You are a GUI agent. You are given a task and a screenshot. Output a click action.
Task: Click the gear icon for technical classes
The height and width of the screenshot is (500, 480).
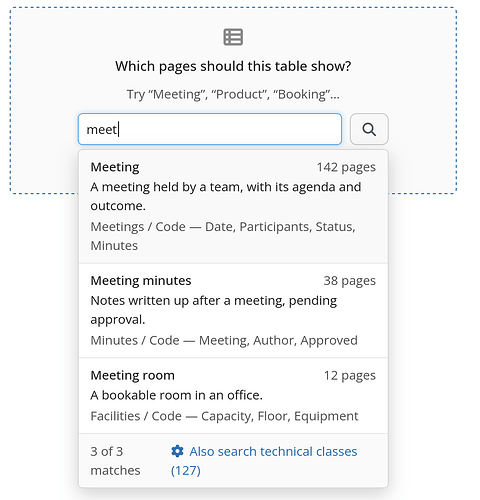[177, 451]
